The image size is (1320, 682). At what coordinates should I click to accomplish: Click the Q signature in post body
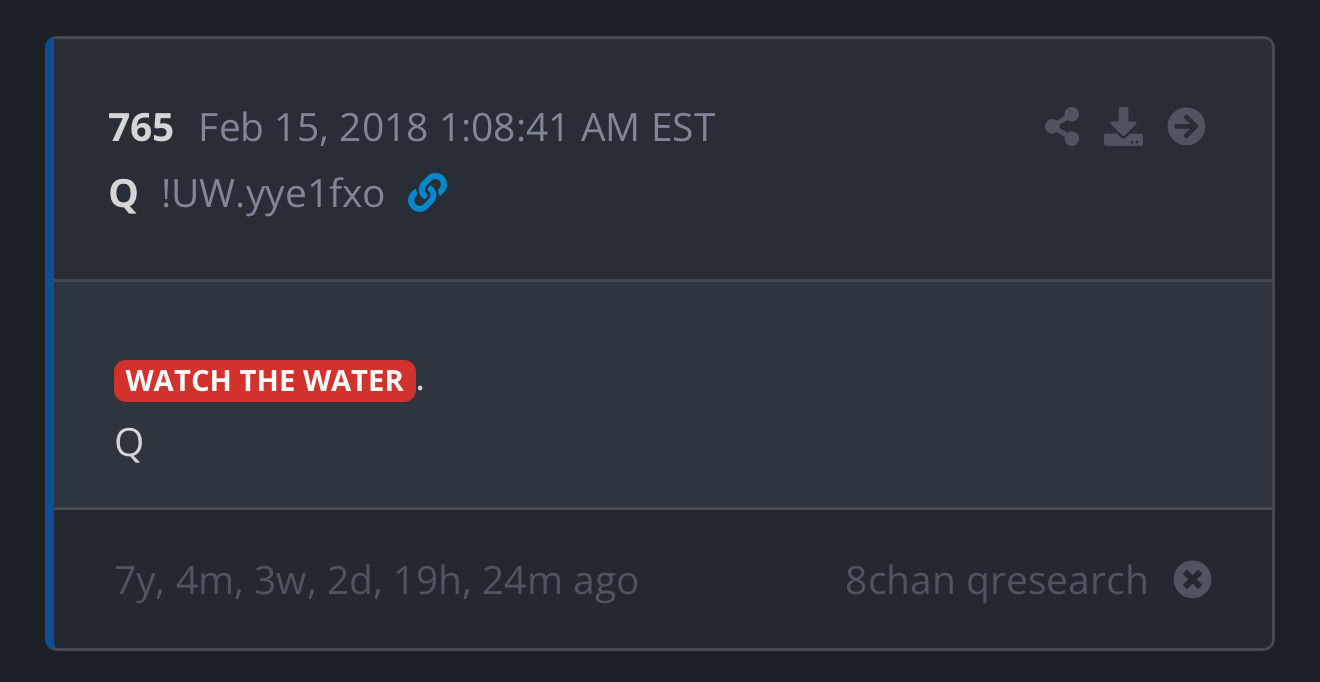pos(129,443)
